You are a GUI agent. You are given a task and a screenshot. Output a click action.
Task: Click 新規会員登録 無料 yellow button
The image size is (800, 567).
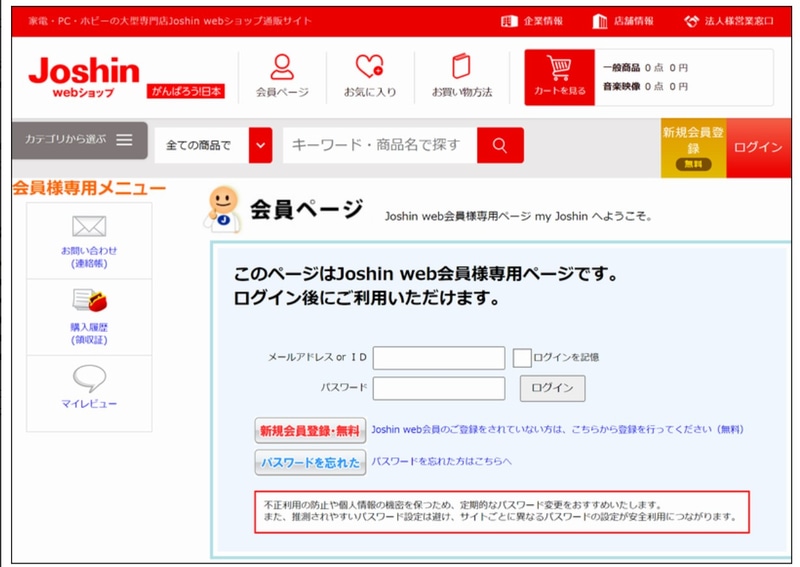click(x=693, y=148)
